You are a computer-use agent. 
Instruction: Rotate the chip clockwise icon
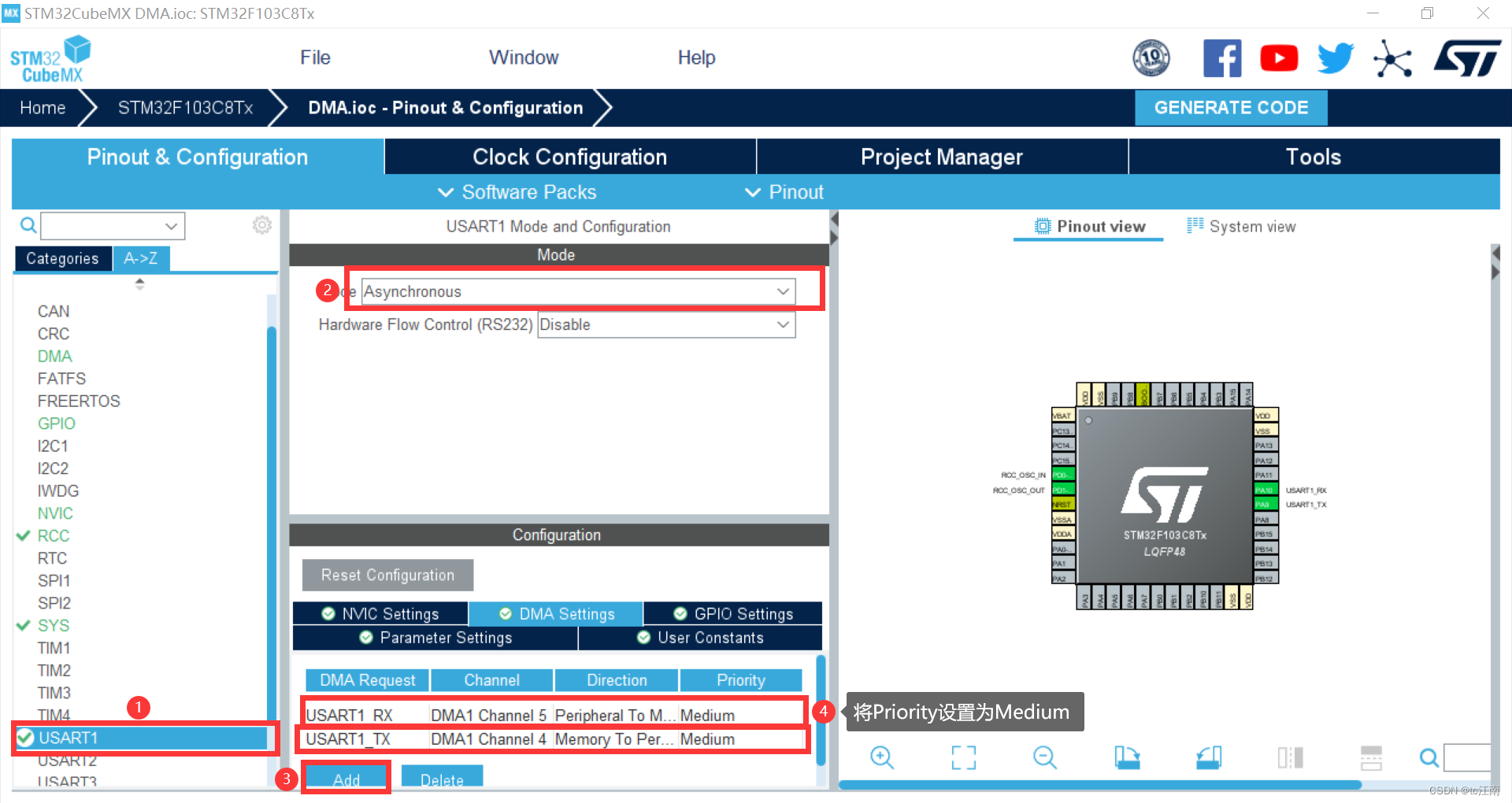1127,757
